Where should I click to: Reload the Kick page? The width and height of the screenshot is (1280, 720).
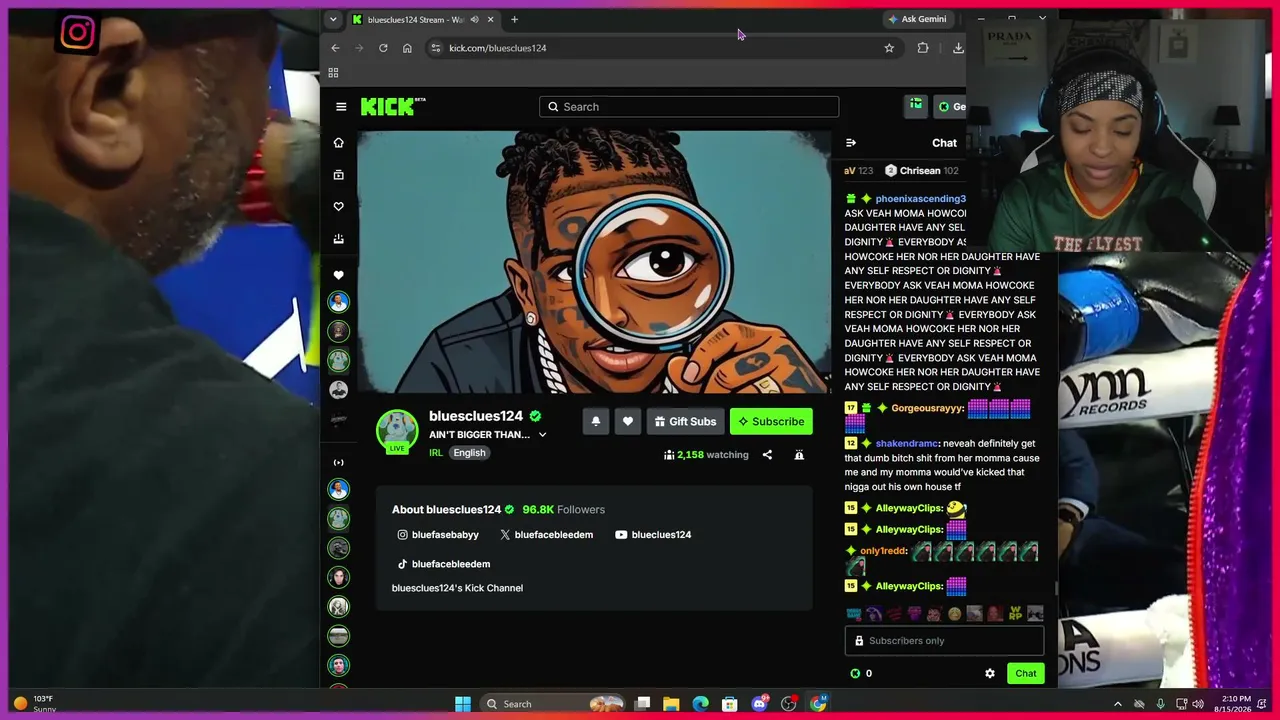(383, 48)
